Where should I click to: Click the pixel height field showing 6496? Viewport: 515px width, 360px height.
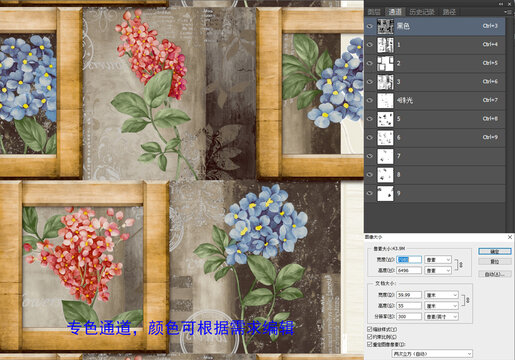(x=409, y=270)
